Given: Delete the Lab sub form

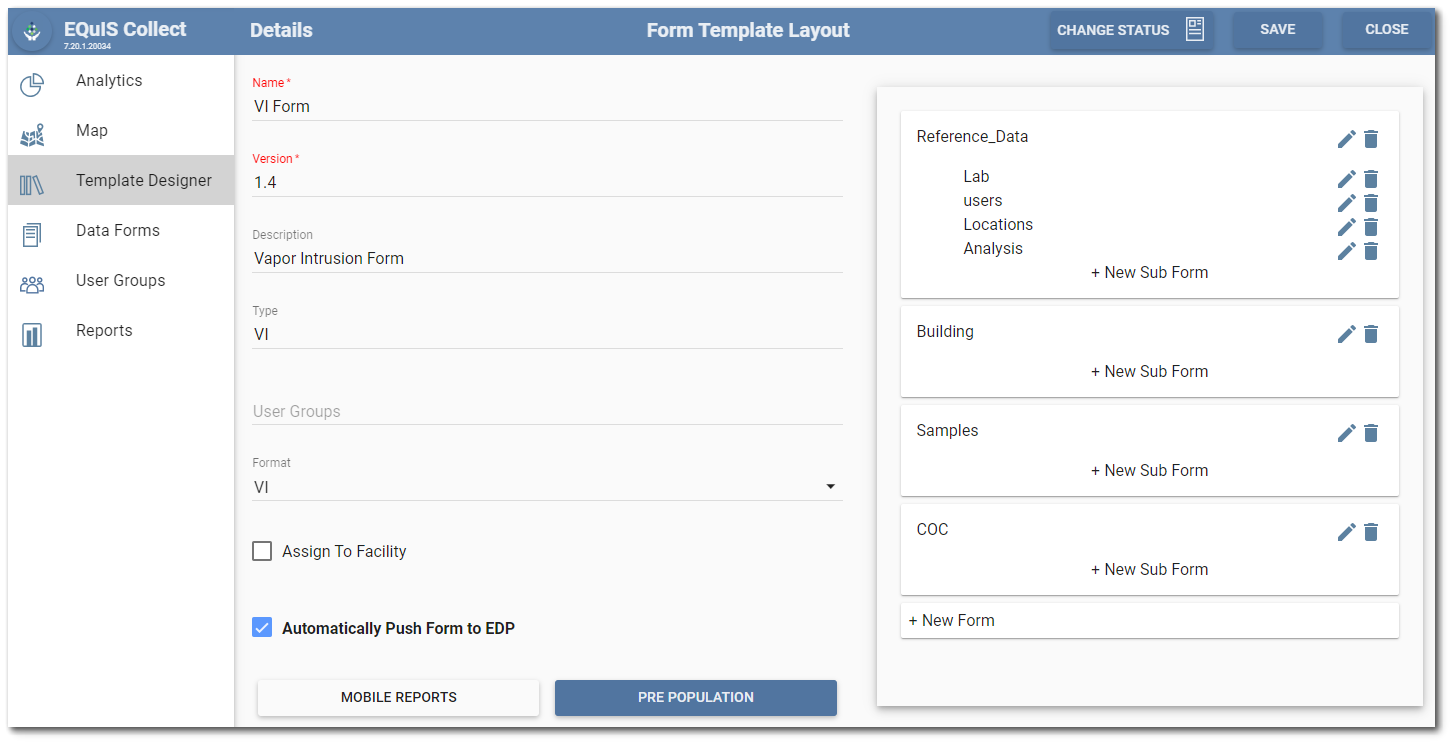Looking at the screenshot, I should pyautogui.click(x=1371, y=179).
